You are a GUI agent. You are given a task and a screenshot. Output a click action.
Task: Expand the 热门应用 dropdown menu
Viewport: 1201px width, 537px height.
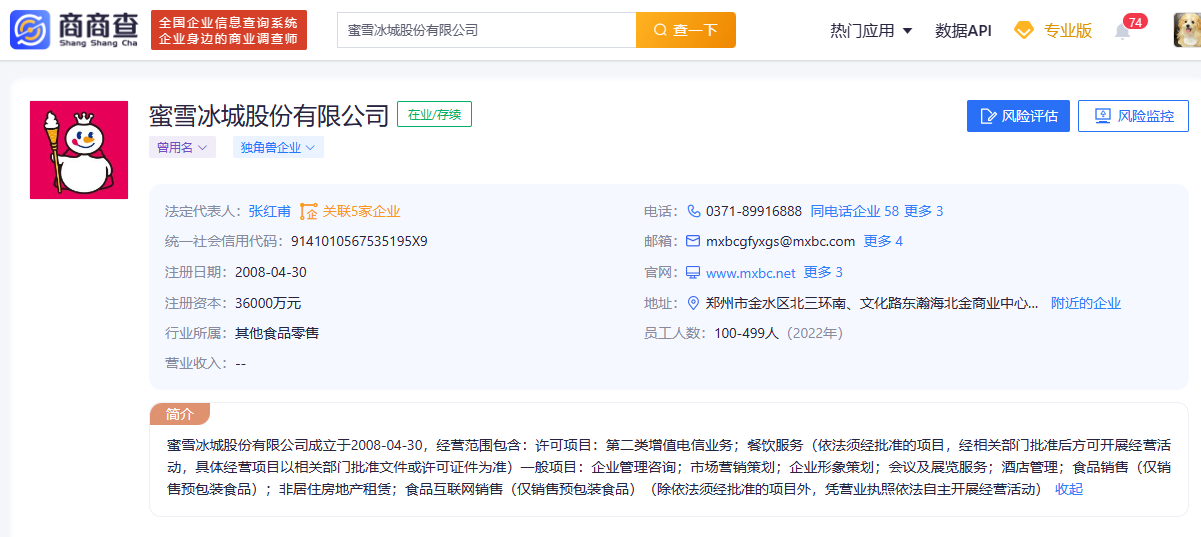[871, 30]
